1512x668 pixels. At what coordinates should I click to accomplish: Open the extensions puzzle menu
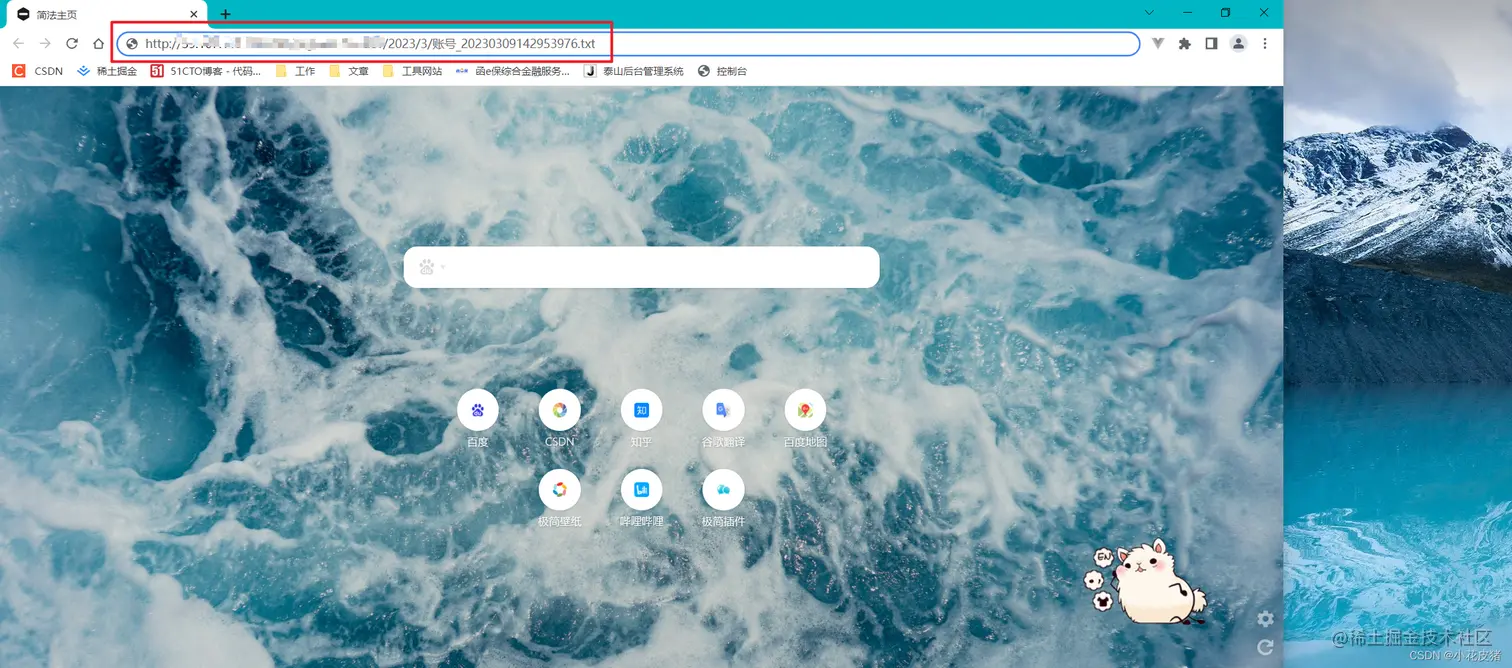pos(1185,44)
